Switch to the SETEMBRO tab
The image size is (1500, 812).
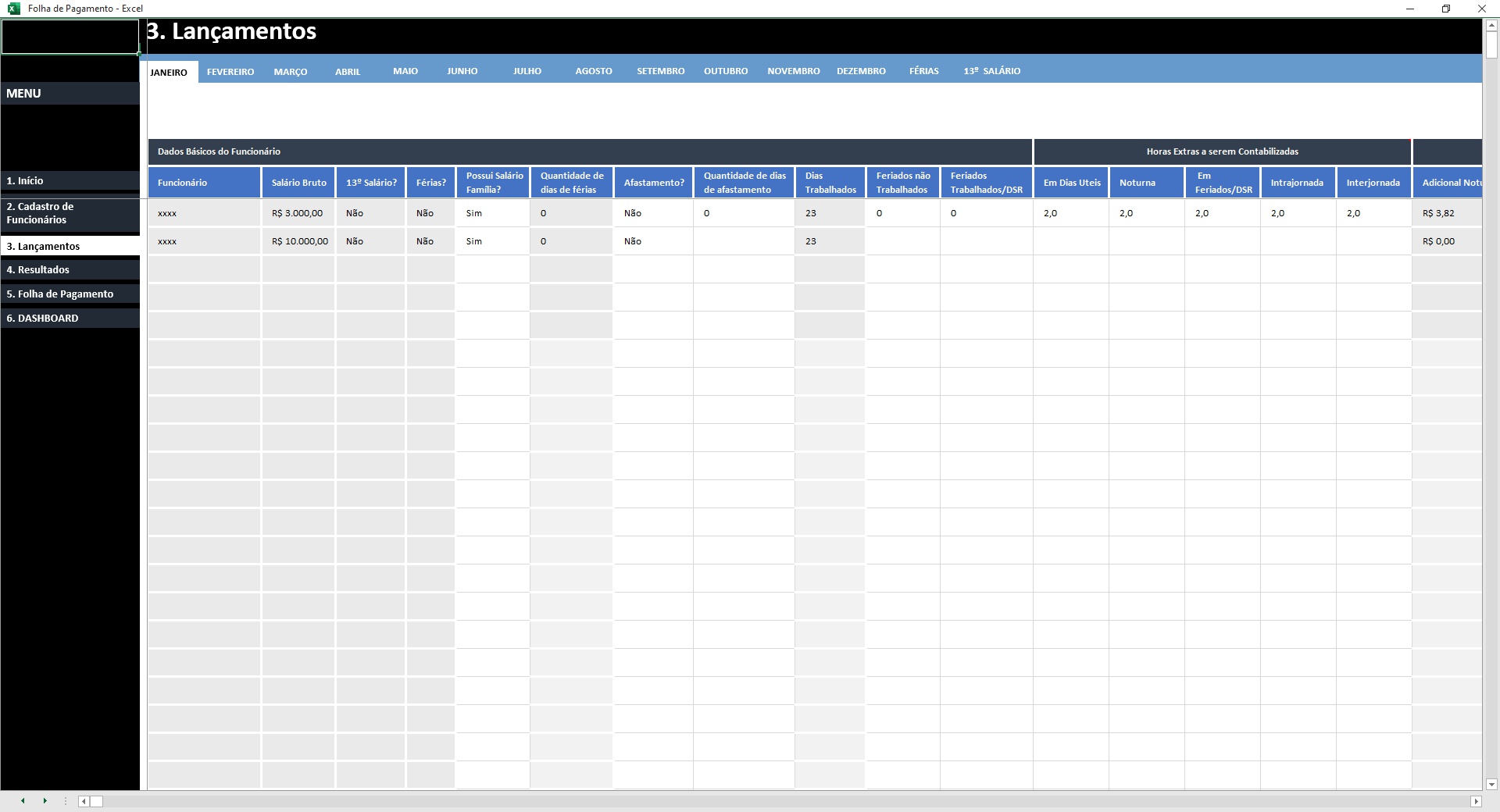tap(661, 71)
